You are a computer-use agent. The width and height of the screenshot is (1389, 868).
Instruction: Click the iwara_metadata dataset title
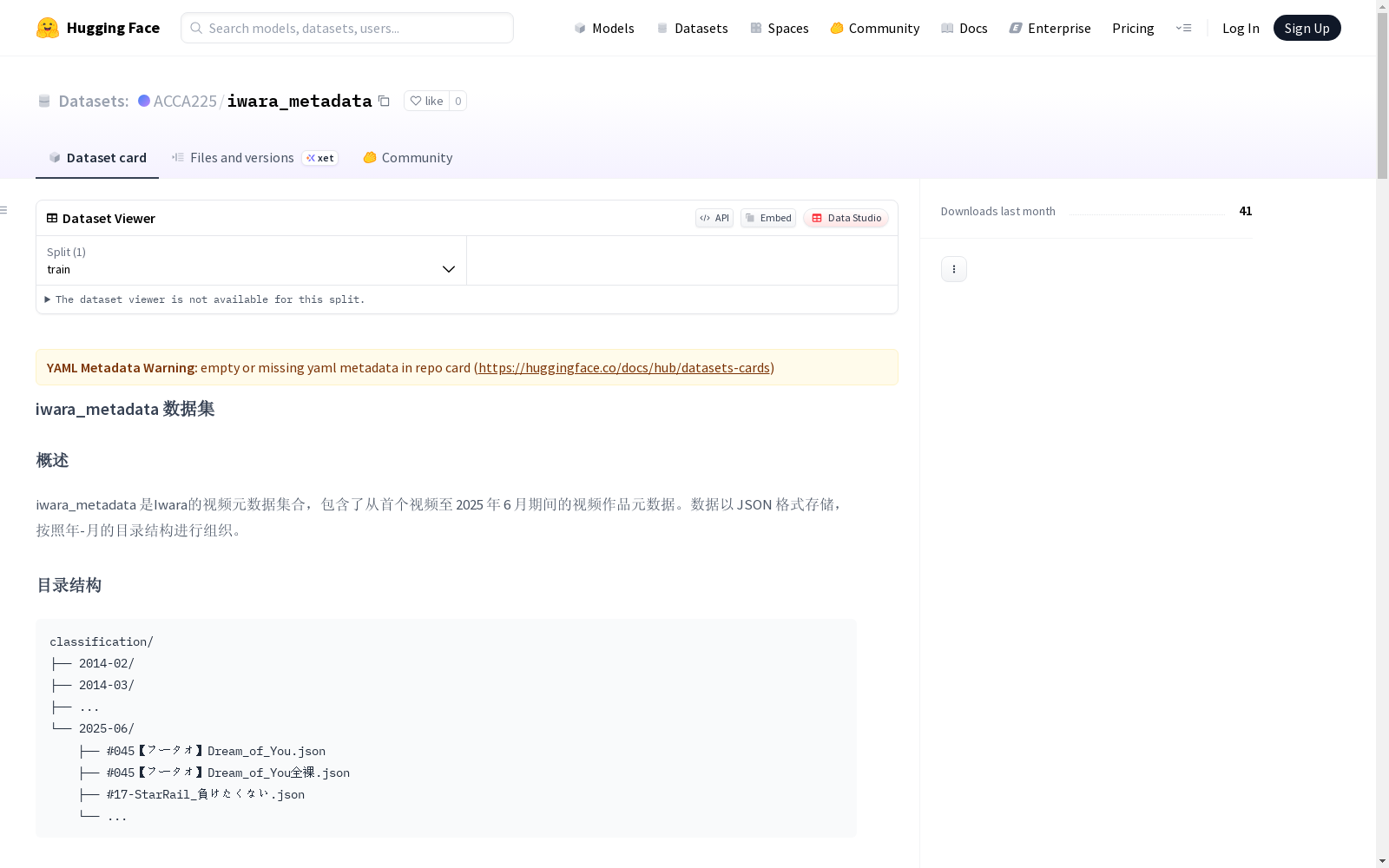pyautogui.click(x=300, y=101)
